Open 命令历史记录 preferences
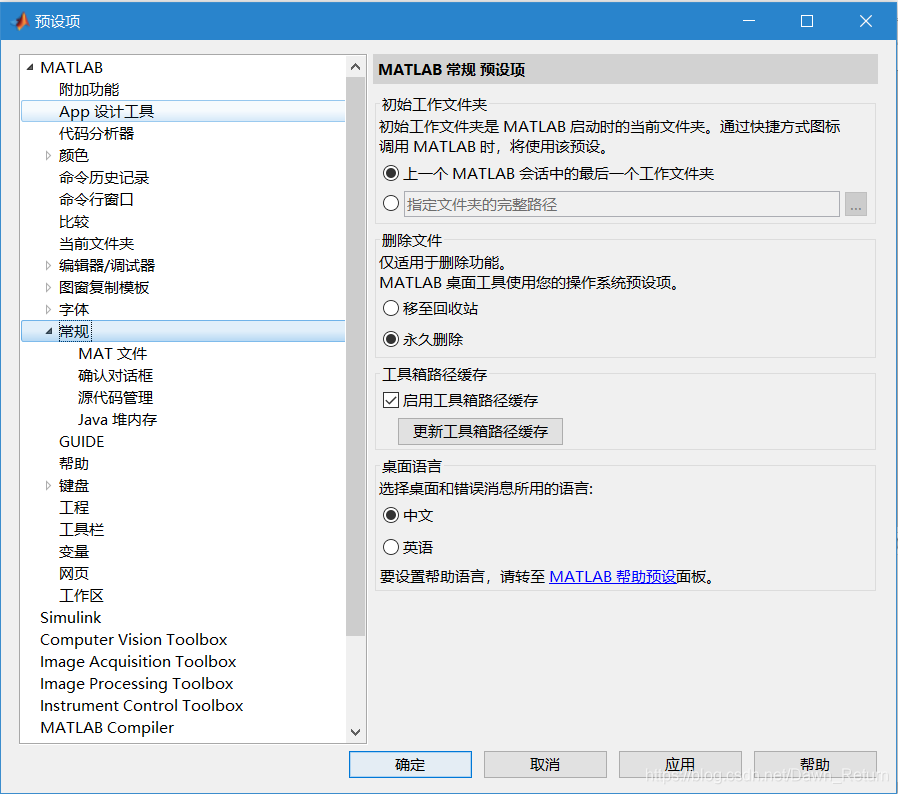898x794 pixels. [104, 178]
